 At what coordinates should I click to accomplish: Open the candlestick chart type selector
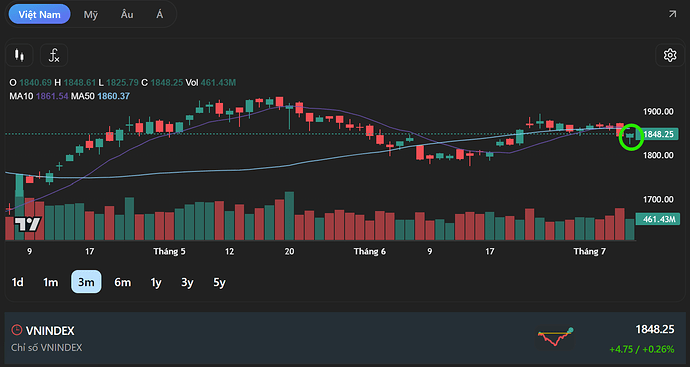point(19,55)
